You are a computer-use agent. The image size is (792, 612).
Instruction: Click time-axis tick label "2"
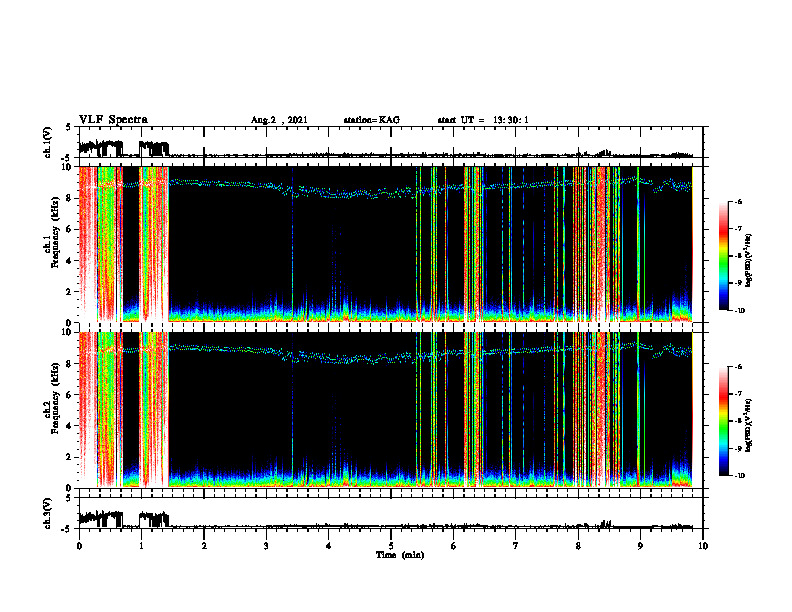(204, 546)
